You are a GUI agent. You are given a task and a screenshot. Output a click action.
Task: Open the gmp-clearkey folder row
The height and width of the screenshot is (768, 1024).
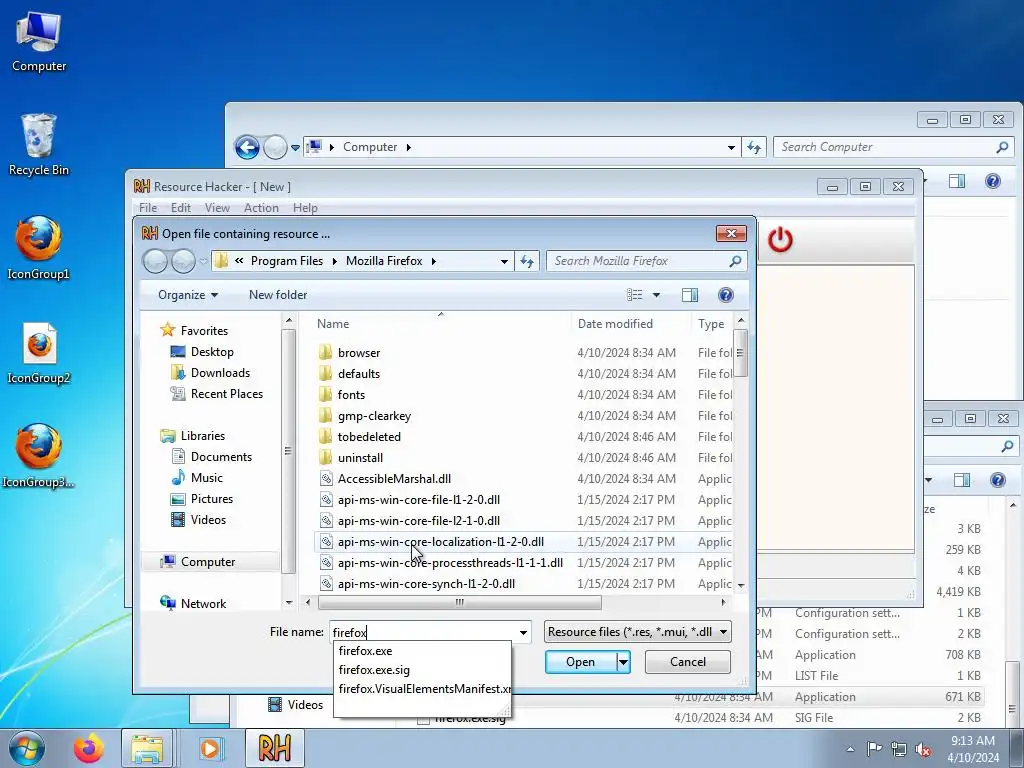click(522, 416)
